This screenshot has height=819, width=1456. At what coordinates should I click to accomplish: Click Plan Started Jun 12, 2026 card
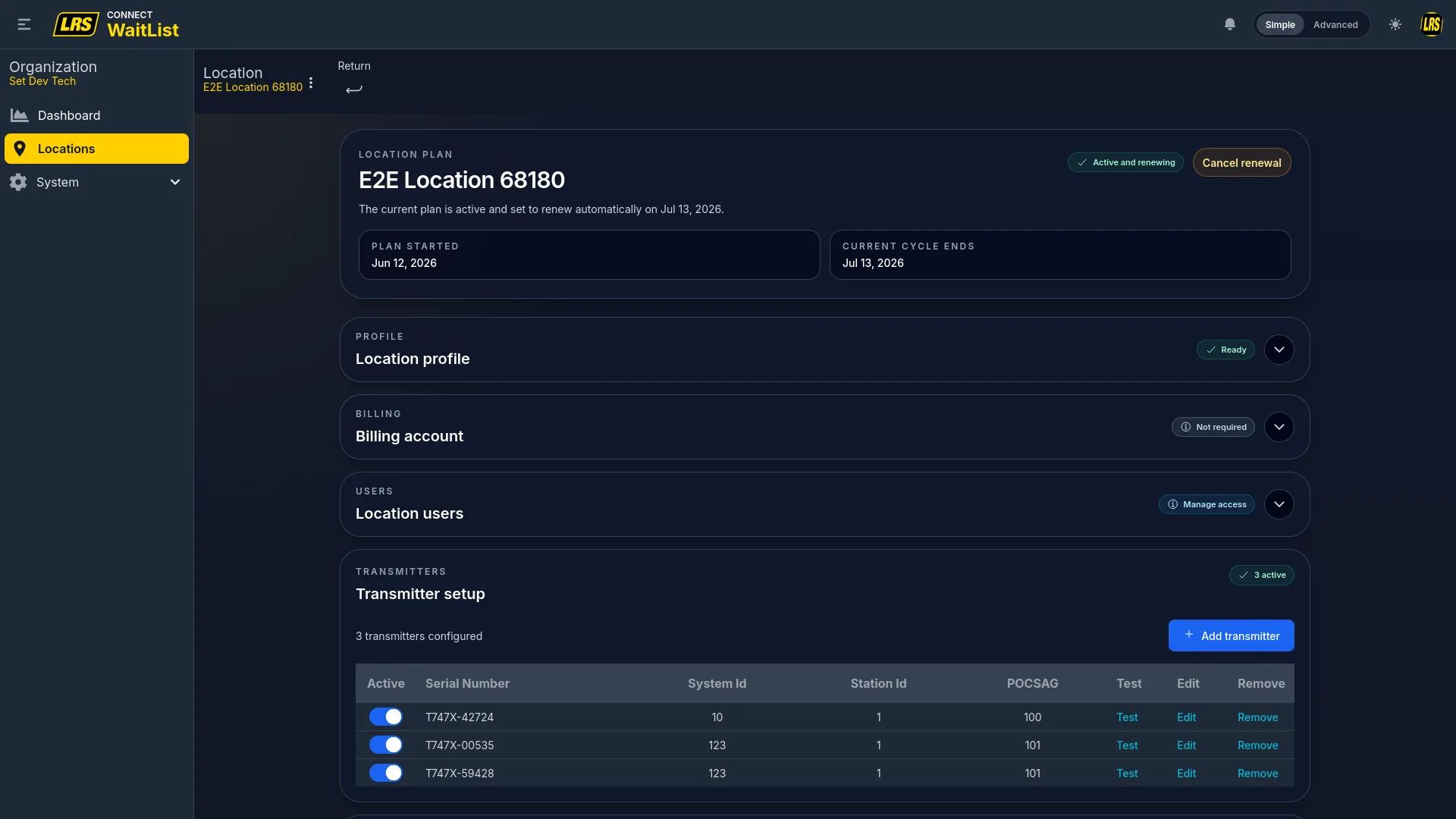pyautogui.click(x=589, y=255)
